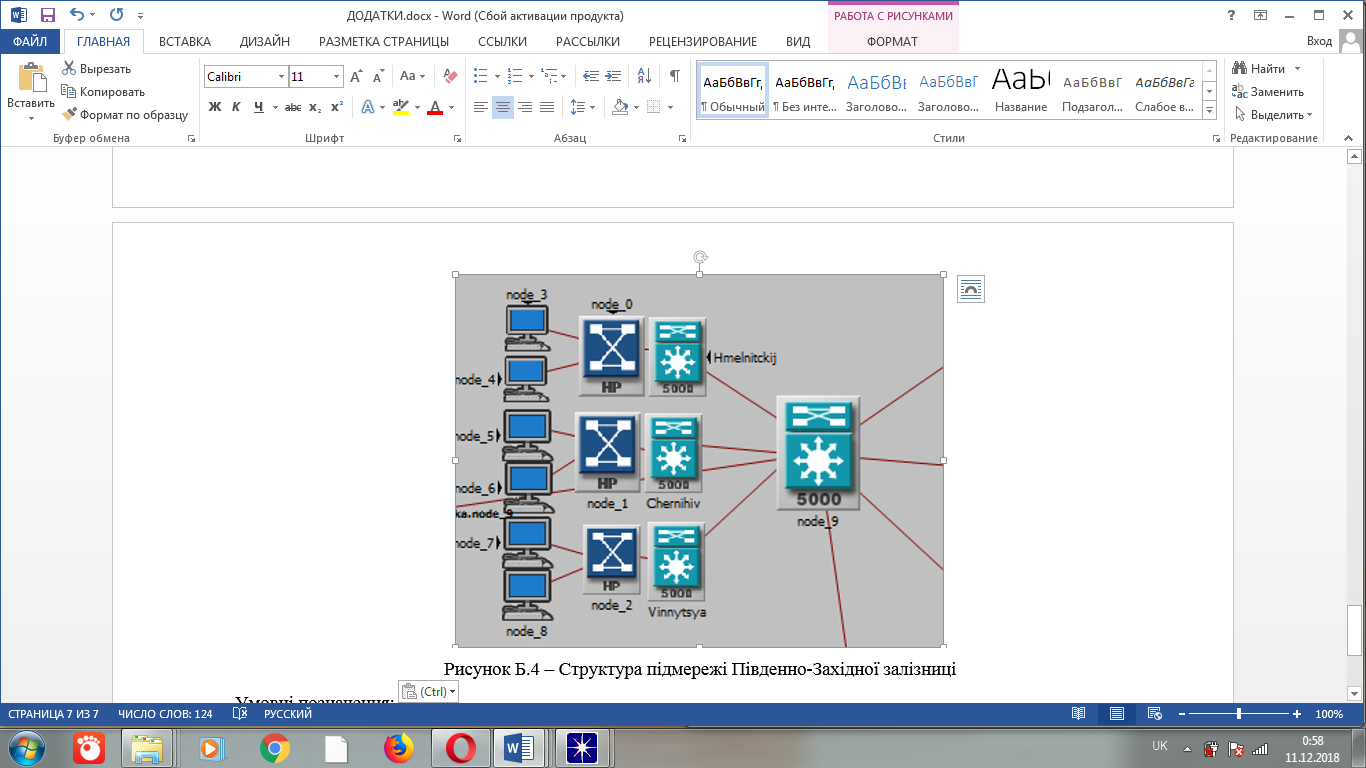Switch to the ВСТАВКА ribbon tab
This screenshot has width=1366, height=768.
point(185,41)
